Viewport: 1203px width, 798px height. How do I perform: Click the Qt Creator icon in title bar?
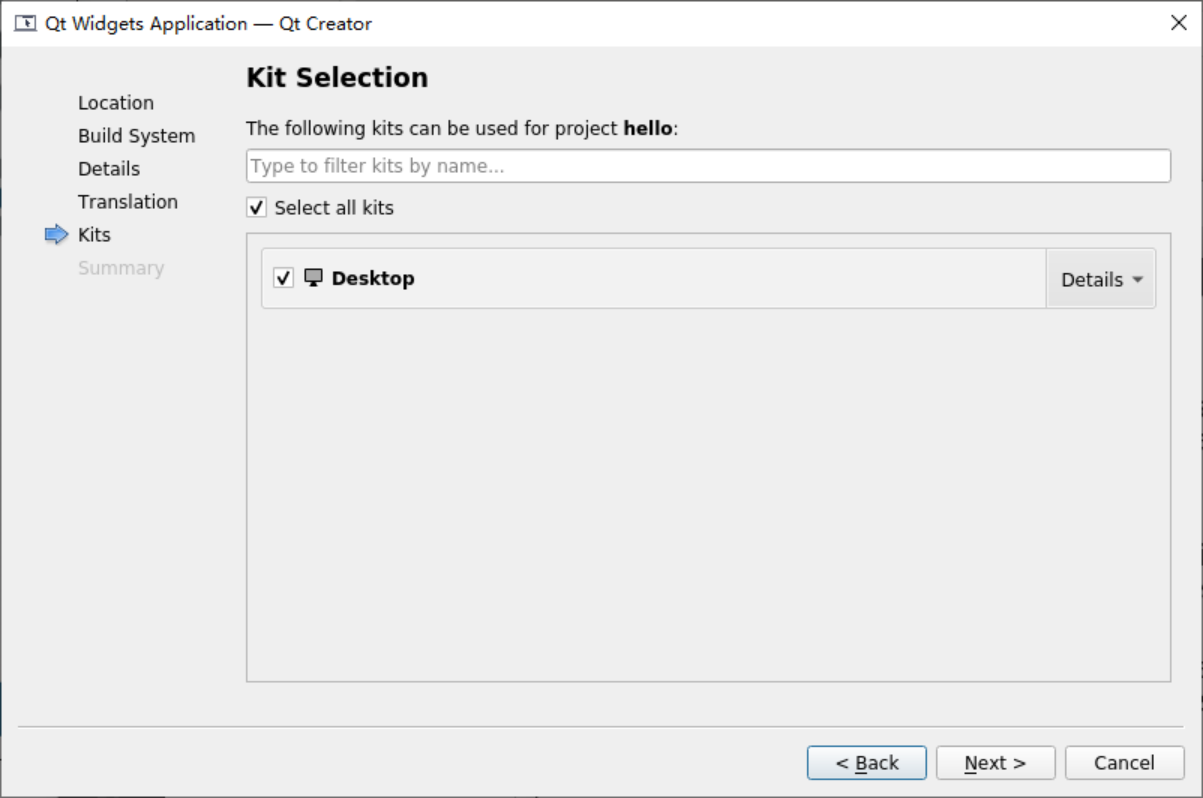tap(25, 23)
